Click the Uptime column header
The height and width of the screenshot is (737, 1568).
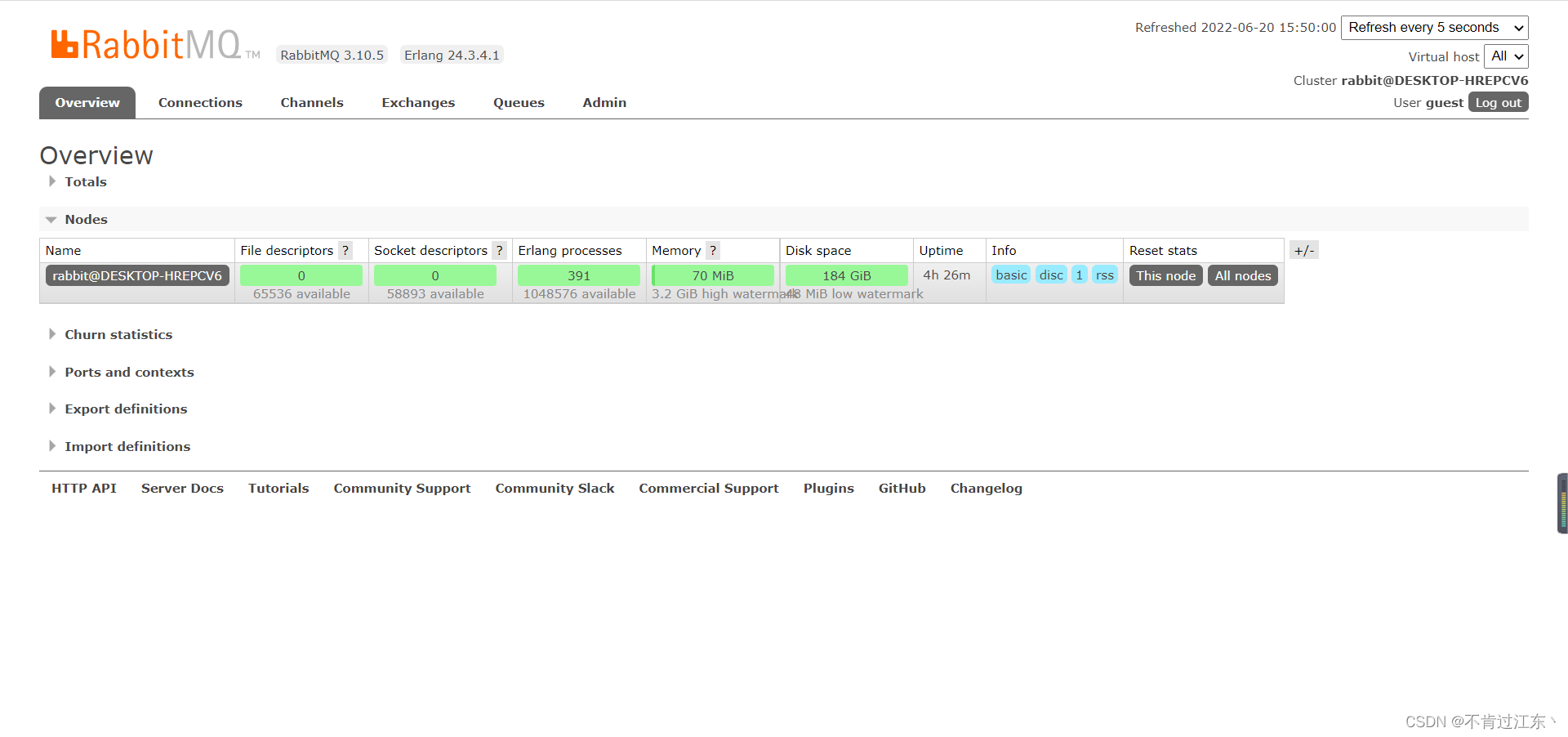click(941, 251)
